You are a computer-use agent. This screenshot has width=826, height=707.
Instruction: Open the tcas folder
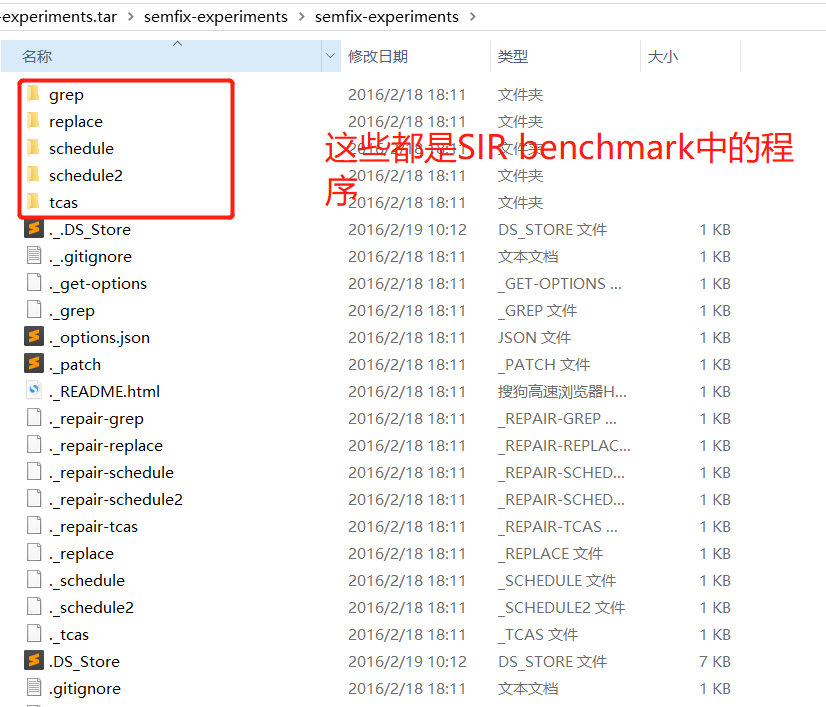tap(66, 202)
